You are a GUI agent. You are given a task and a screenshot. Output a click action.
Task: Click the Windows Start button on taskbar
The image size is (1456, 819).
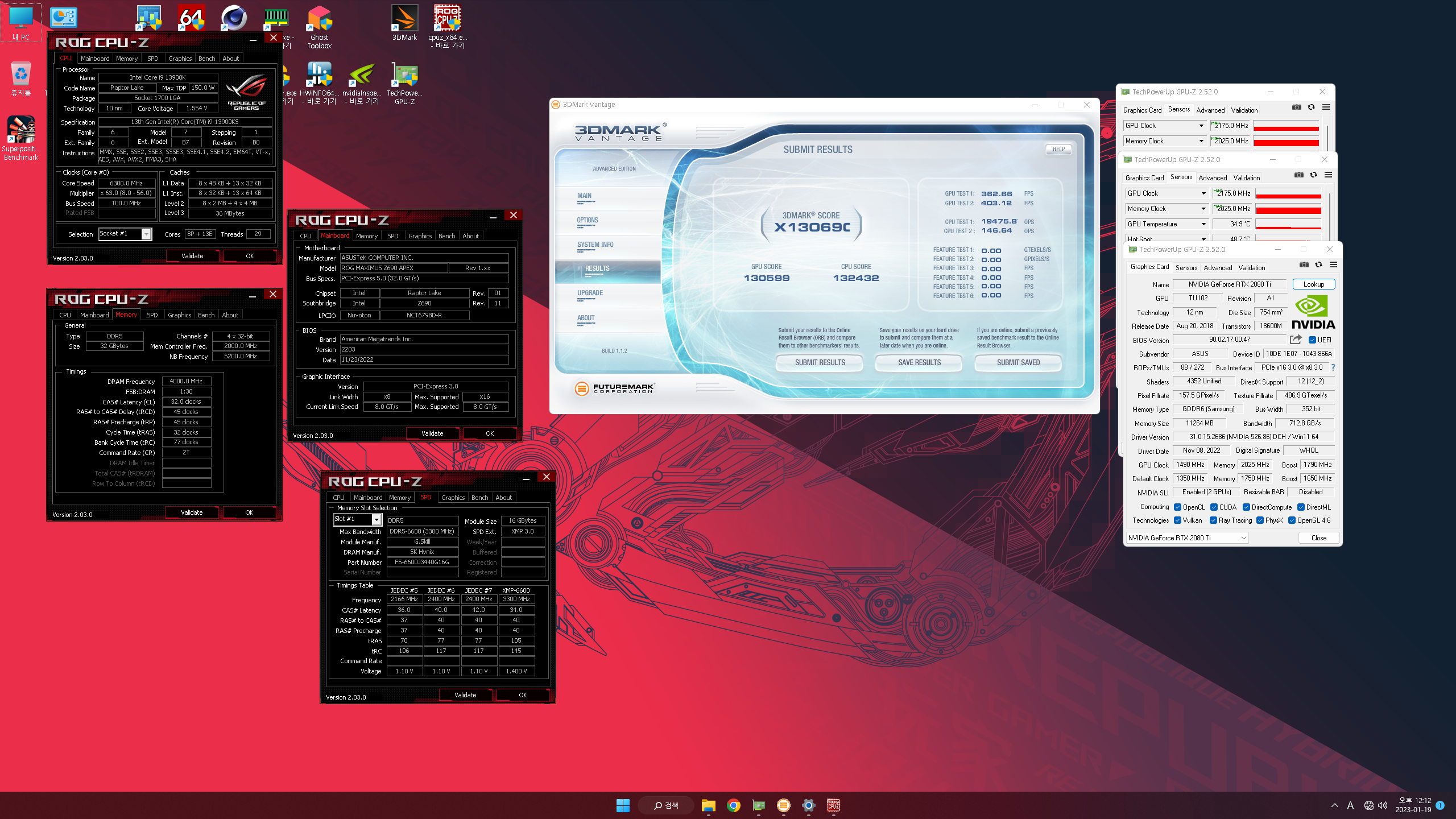click(623, 805)
